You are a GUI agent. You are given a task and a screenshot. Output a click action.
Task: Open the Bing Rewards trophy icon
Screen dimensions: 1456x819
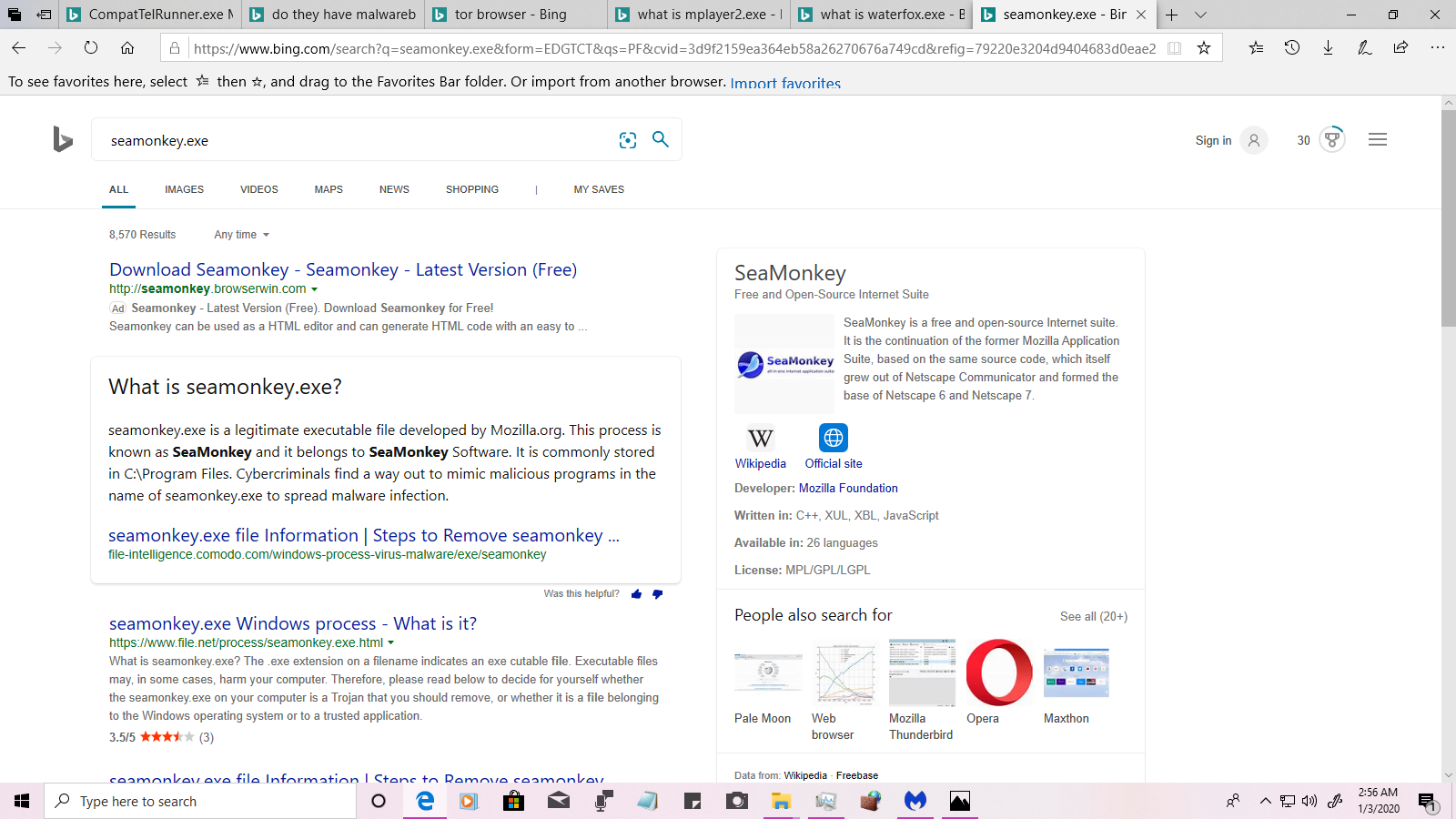(1332, 139)
